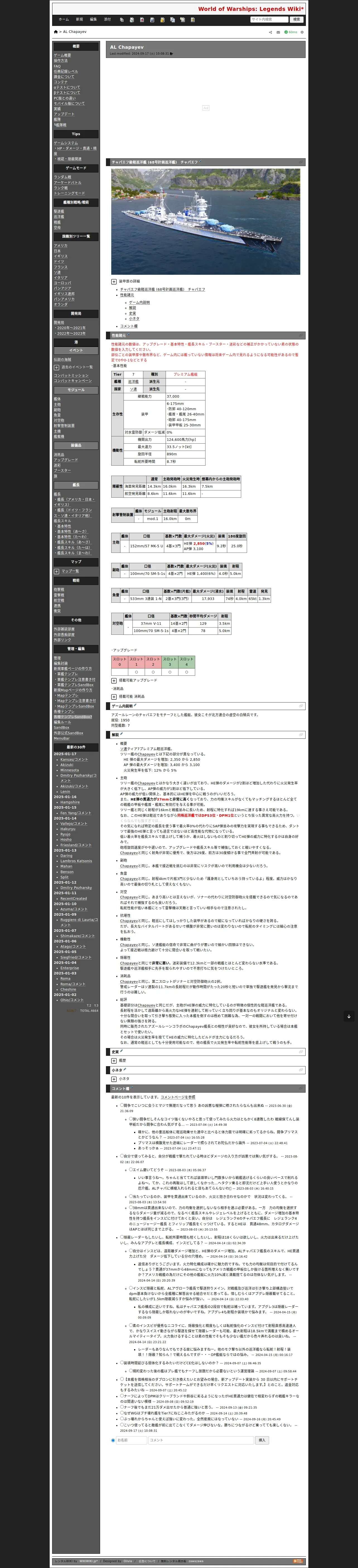The width and height of the screenshot is (358, 1568).
Task: Open the 添付 menu item
Action: pos(107,20)
